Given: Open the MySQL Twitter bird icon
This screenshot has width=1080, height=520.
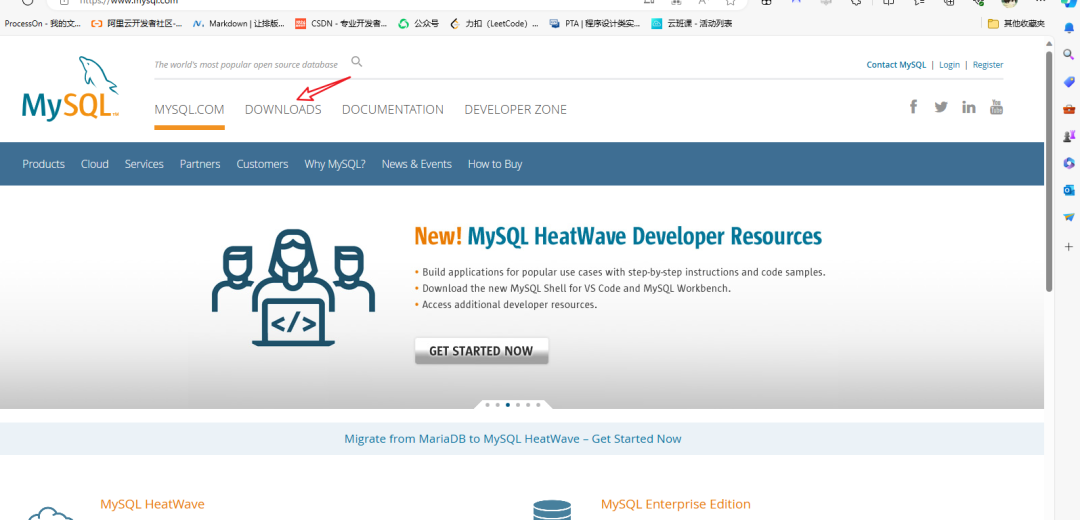Looking at the screenshot, I should pos(941,107).
